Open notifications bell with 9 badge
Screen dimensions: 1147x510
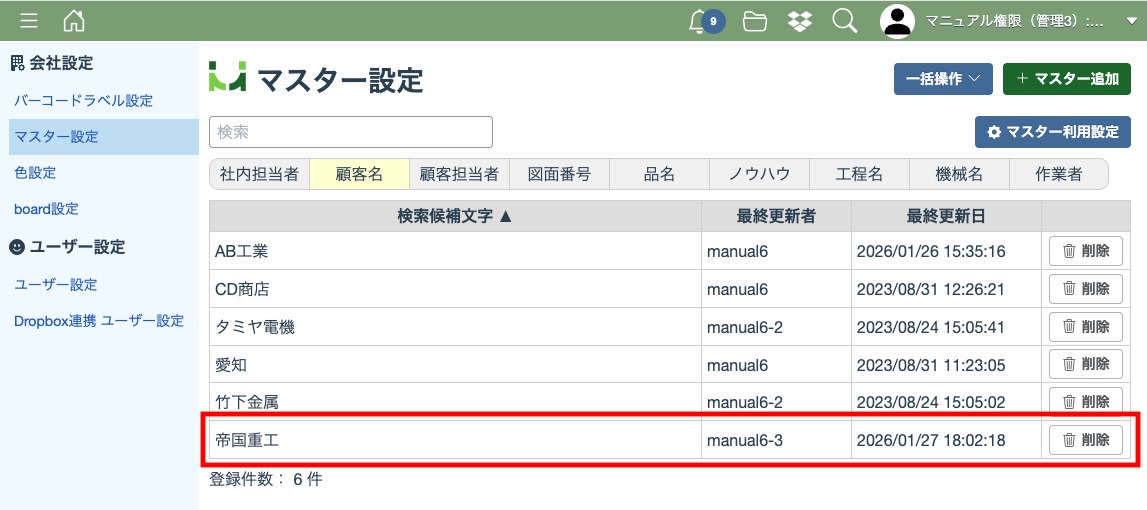pos(700,21)
